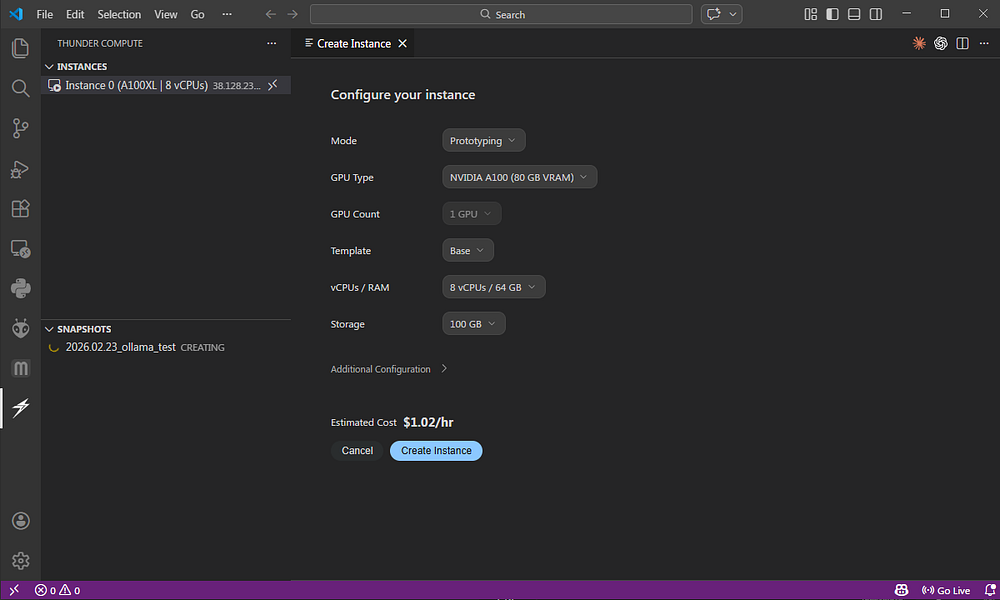Go forward with navigation arrow
1000x600 pixels.
pos(292,14)
